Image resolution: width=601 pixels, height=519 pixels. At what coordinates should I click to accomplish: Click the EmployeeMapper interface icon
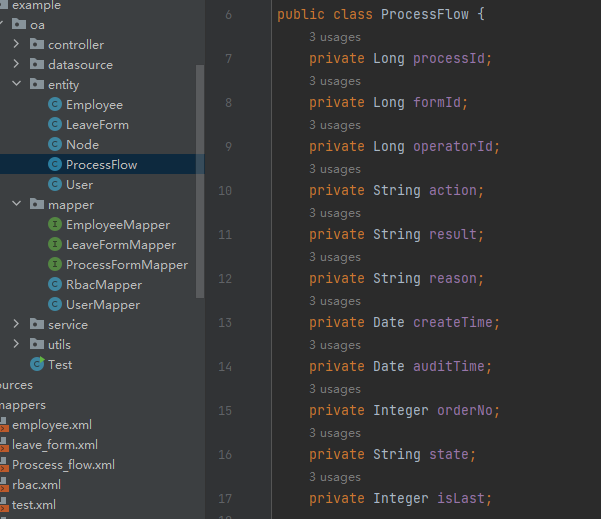click(55, 225)
